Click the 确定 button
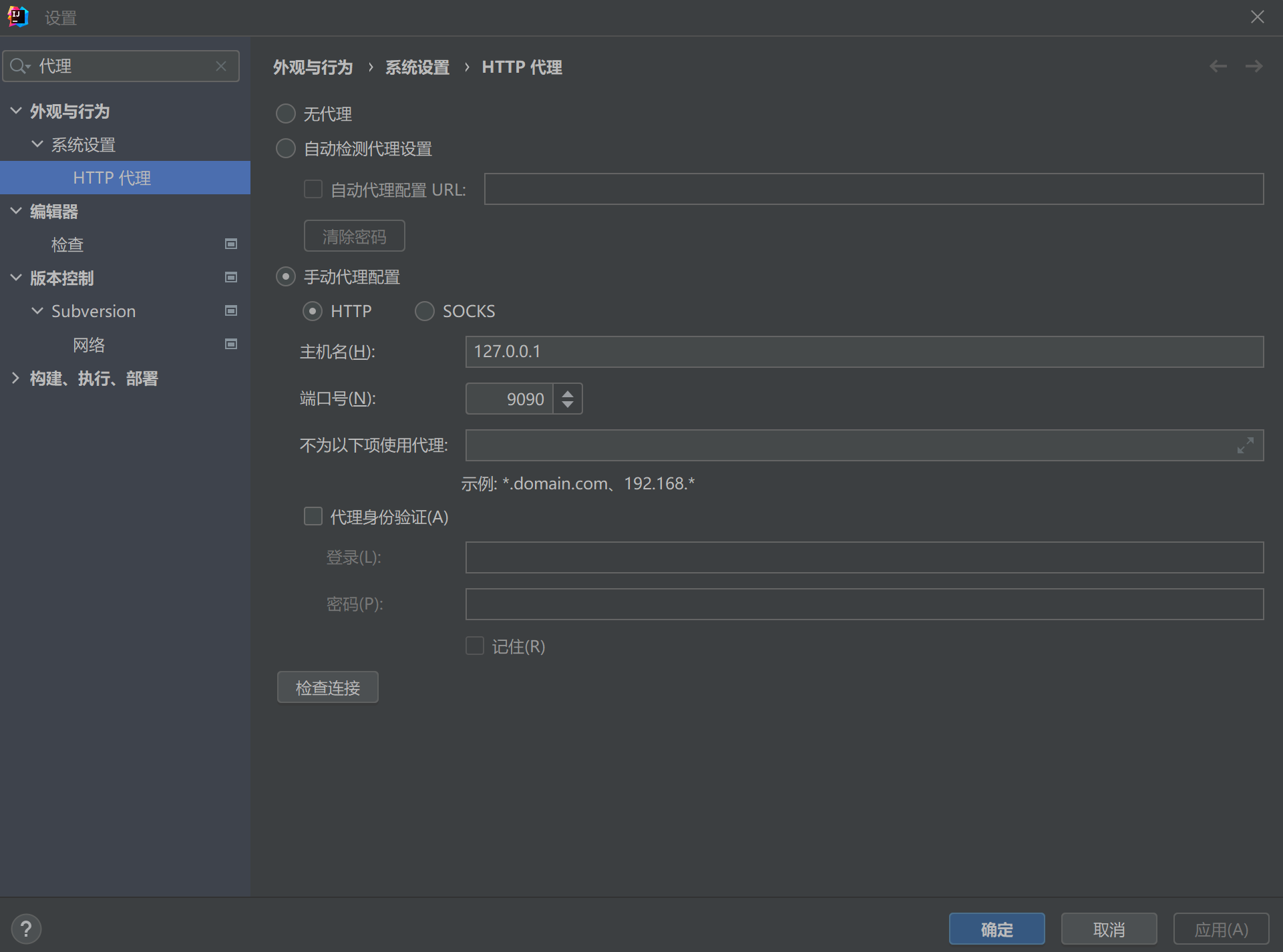This screenshot has width=1283, height=952. point(996,929)
